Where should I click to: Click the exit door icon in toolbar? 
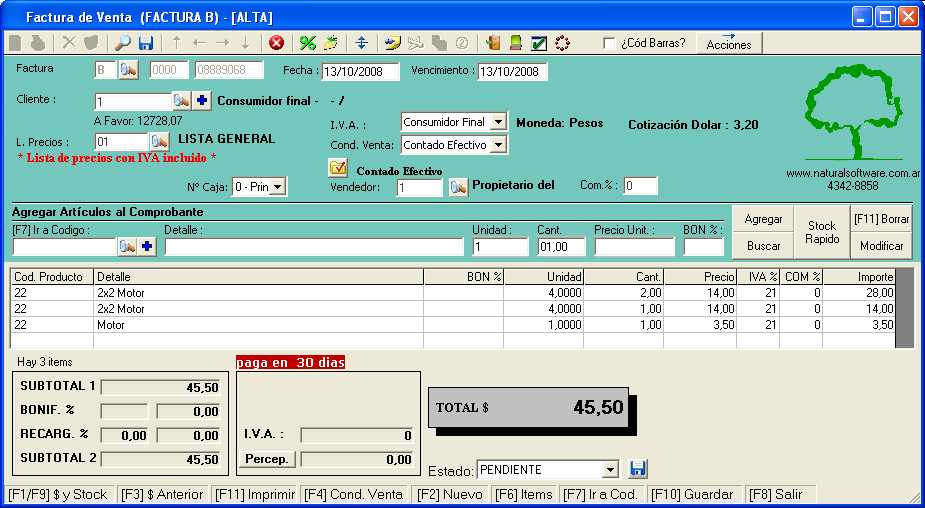(493, 42)
